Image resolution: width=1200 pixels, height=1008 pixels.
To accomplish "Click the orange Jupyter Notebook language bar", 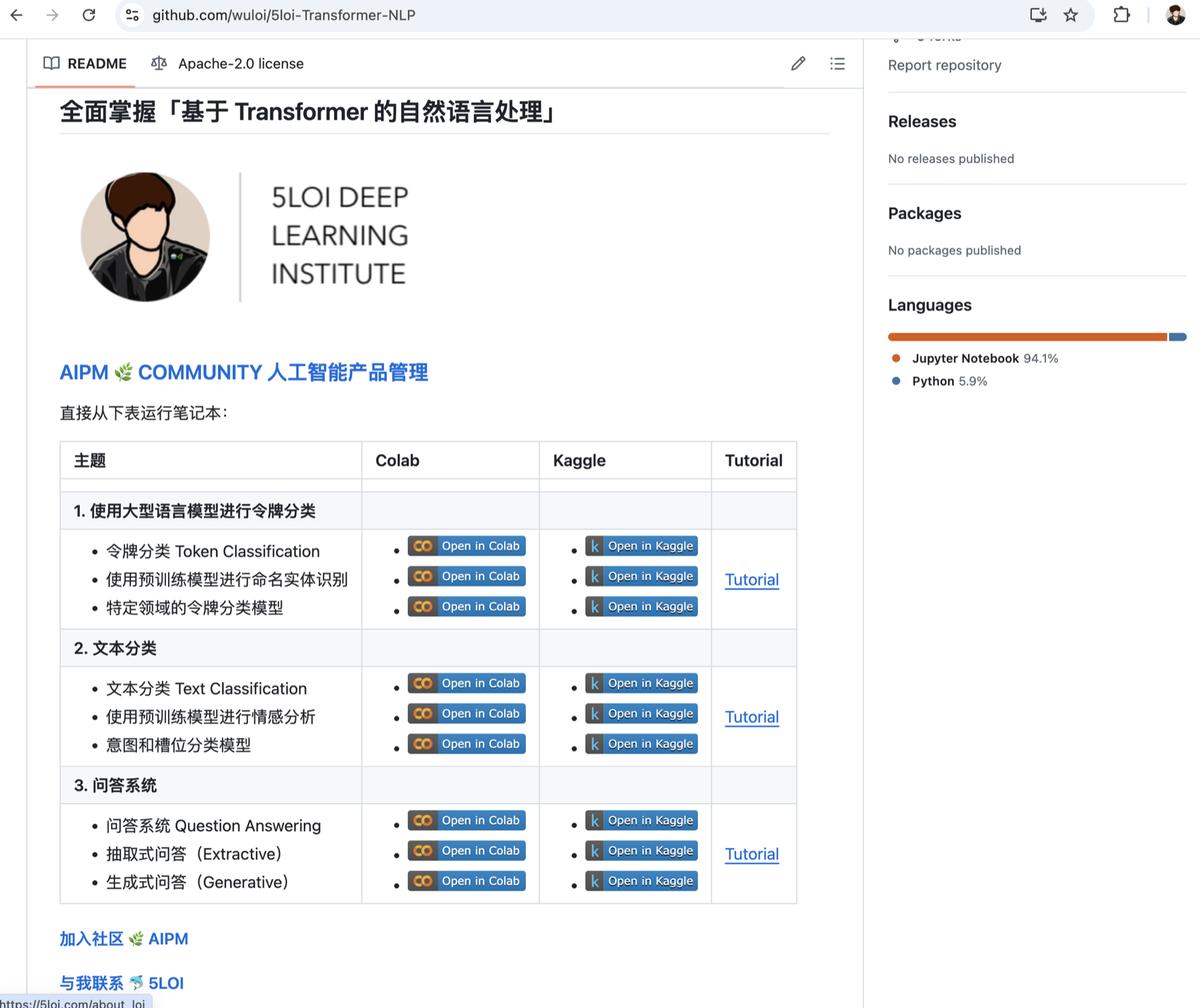I will 1027,337.
